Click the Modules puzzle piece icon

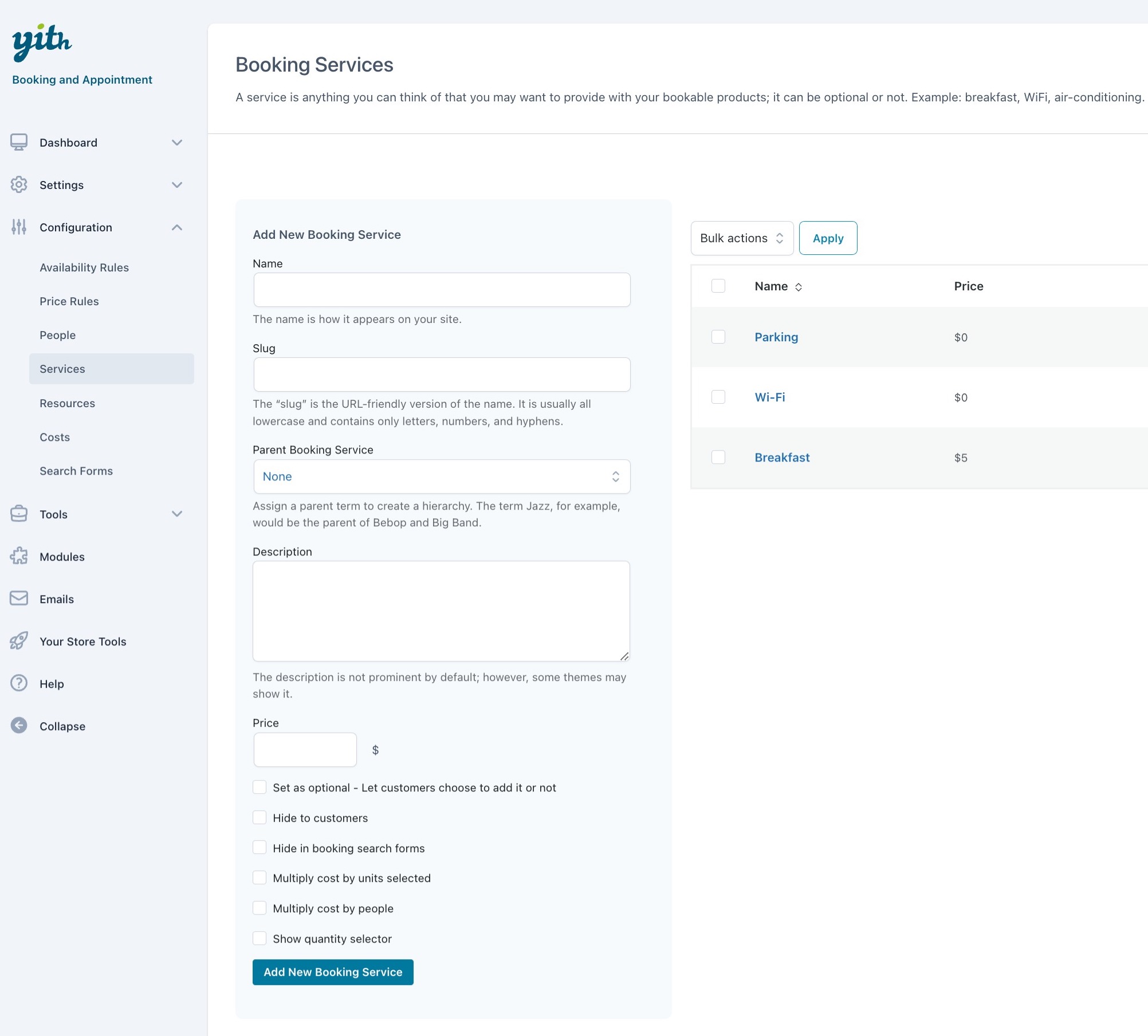click(19, 556)
